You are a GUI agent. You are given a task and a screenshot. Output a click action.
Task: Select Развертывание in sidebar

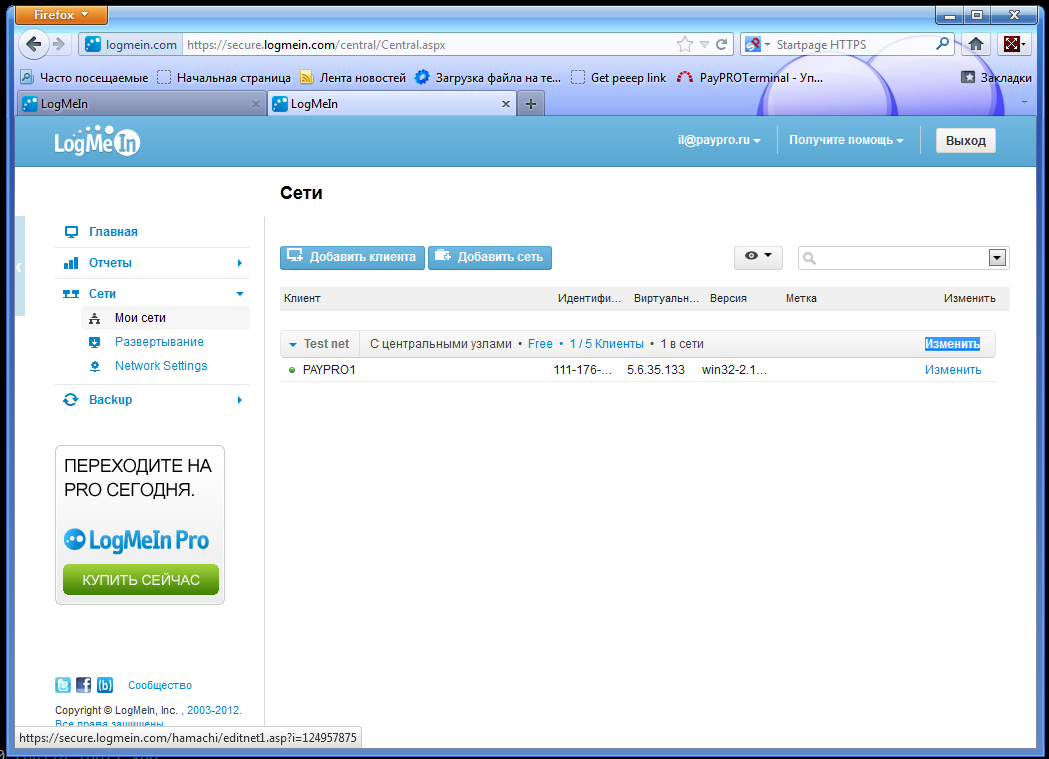click(158, 342)
